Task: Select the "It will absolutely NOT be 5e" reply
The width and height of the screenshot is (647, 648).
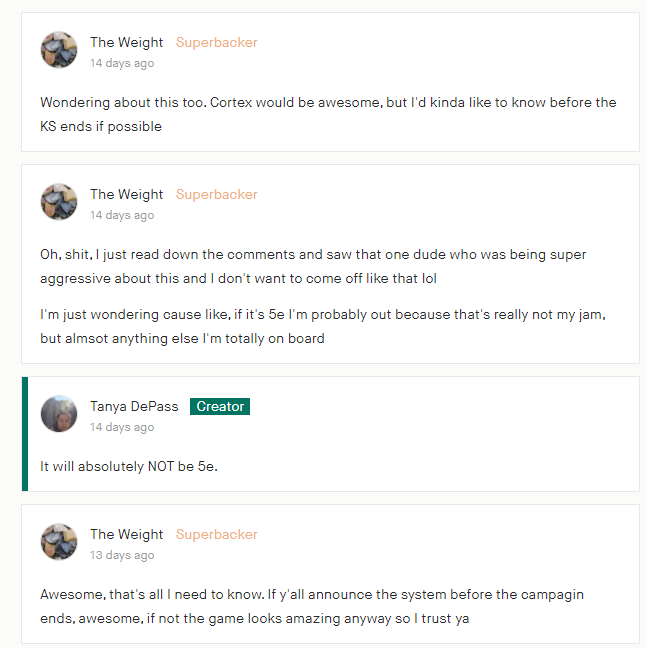Action: click(129, 466)
